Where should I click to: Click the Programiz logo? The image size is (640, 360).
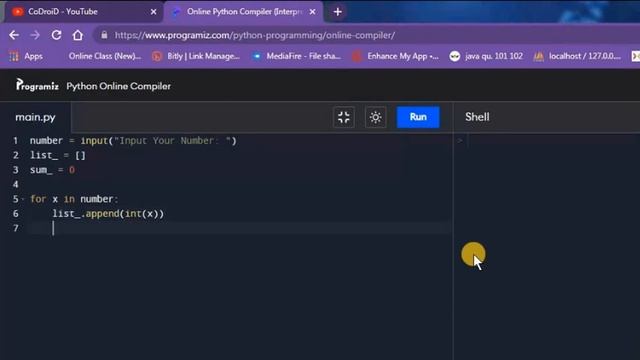tap(37, 85)
